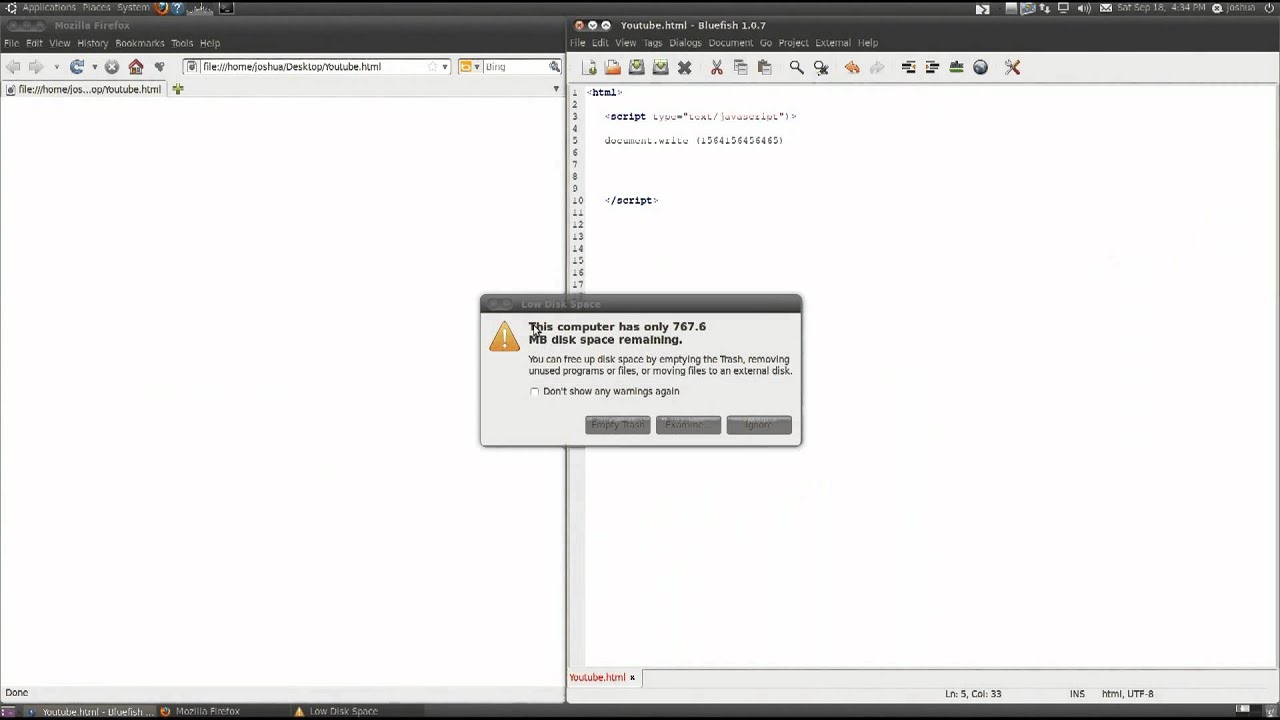Open Firefox list all tabs dropdown
Screen dimensions: 1280x720
pos(556,89)
